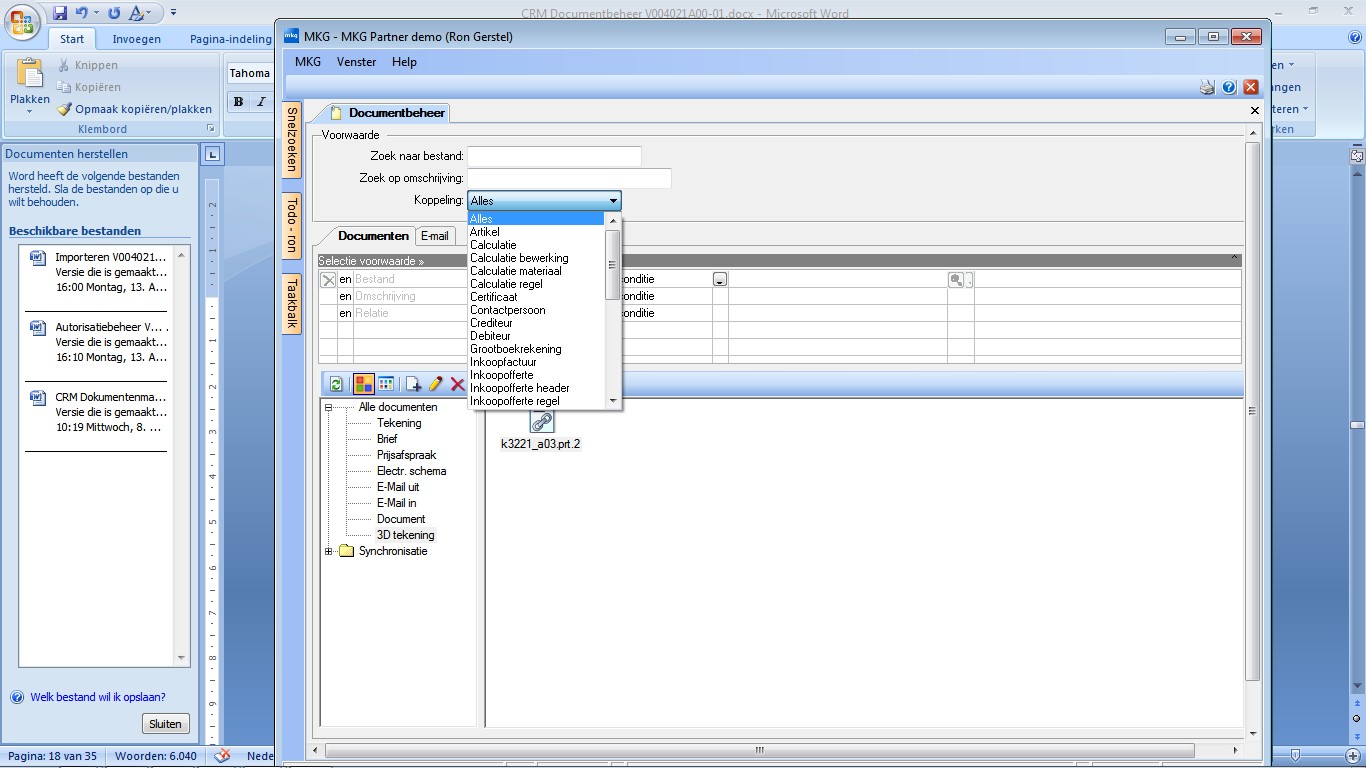Select Tekening in document tree
The image size is (1366, 768).
tap(399, 423)
